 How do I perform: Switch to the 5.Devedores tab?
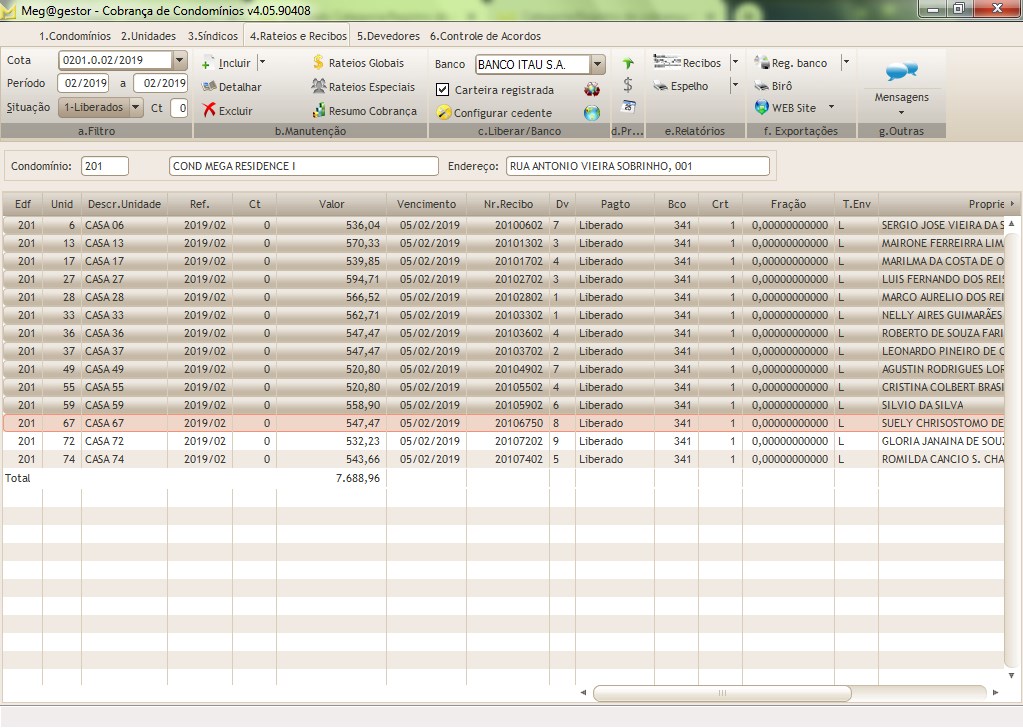pyautogui.click(x=388, y=36)
